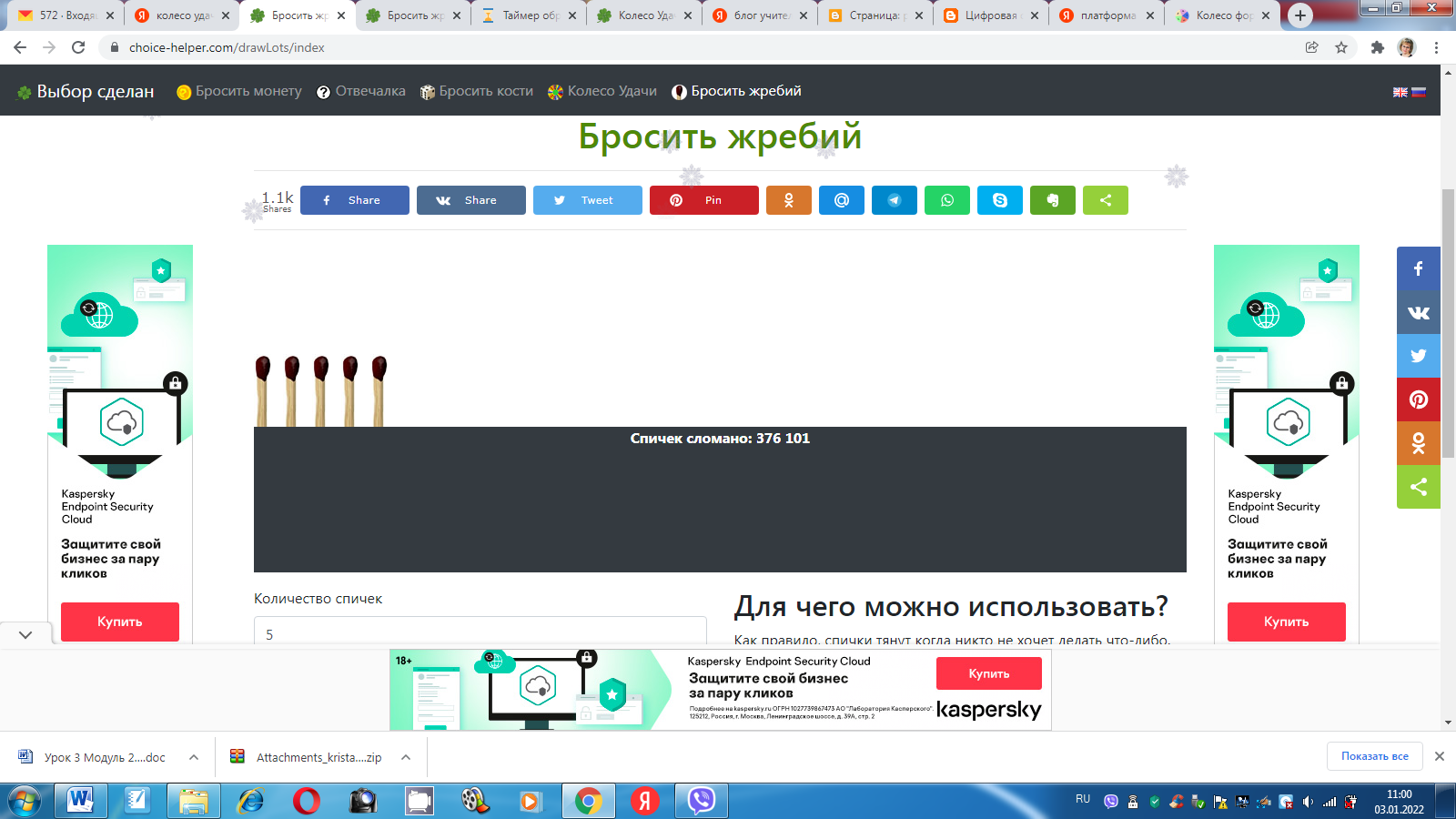The width and height of the screenshot is (1456, 819).
Task: Go to 'Выбор сделан' home logo
Action: [x=86, y=92]
